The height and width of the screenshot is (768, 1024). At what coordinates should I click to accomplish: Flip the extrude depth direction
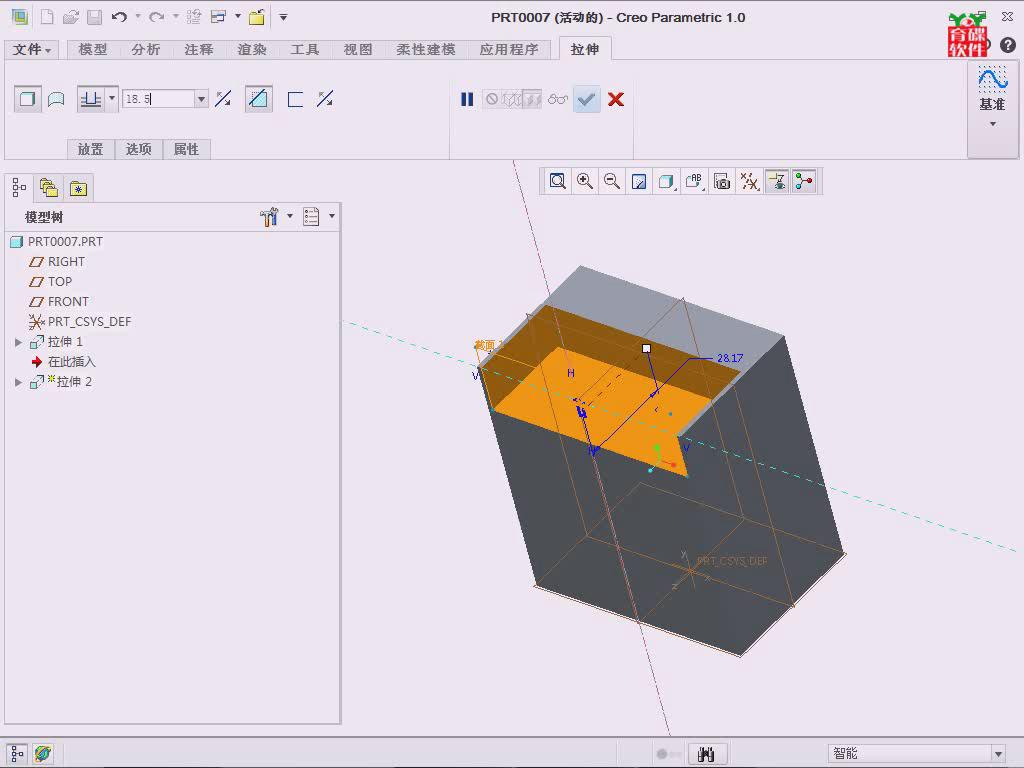tap(223, 99)
